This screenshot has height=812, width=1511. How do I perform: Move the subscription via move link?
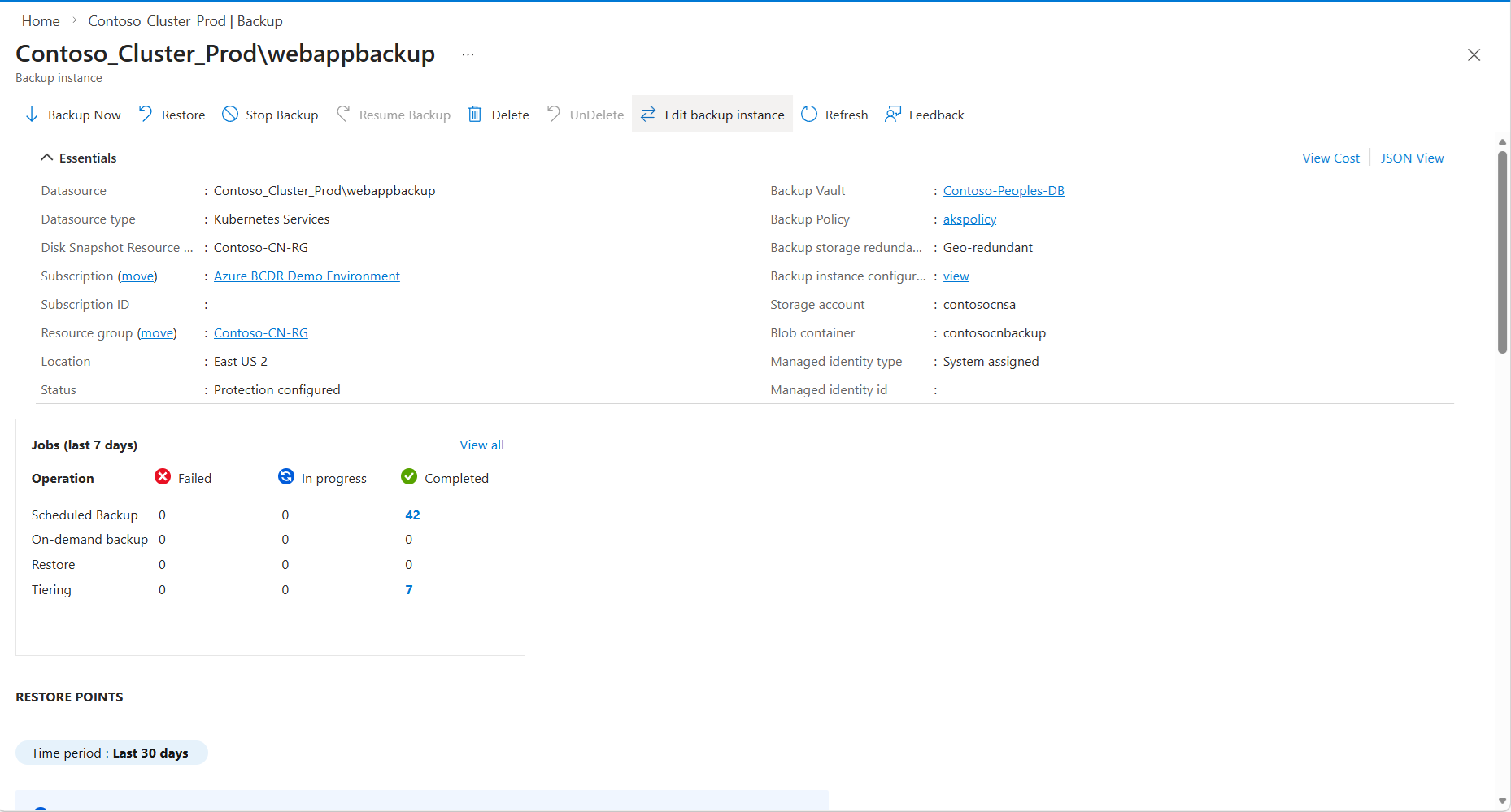(x=137, y=276)
